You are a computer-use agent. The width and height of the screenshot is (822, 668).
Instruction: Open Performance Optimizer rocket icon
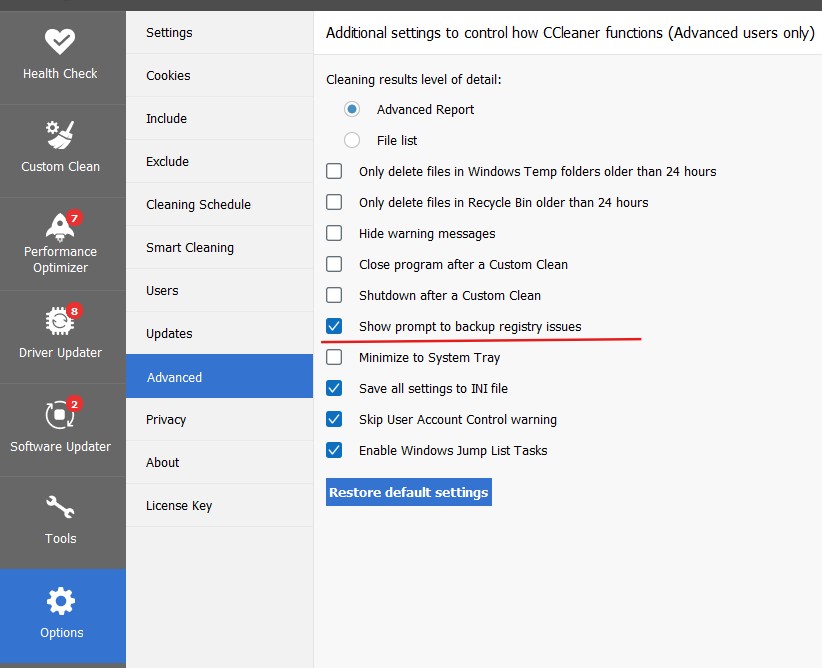[60, 227]
